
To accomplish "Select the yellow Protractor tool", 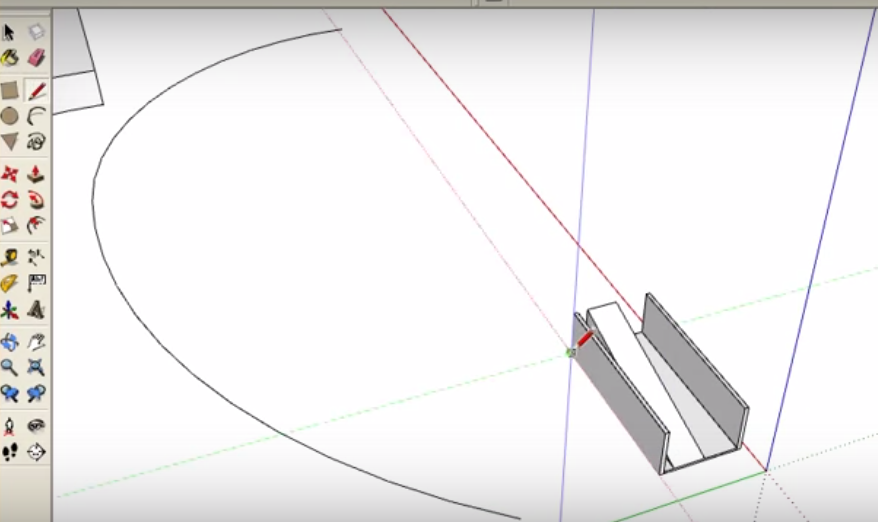I will click(x=10, y=283).
